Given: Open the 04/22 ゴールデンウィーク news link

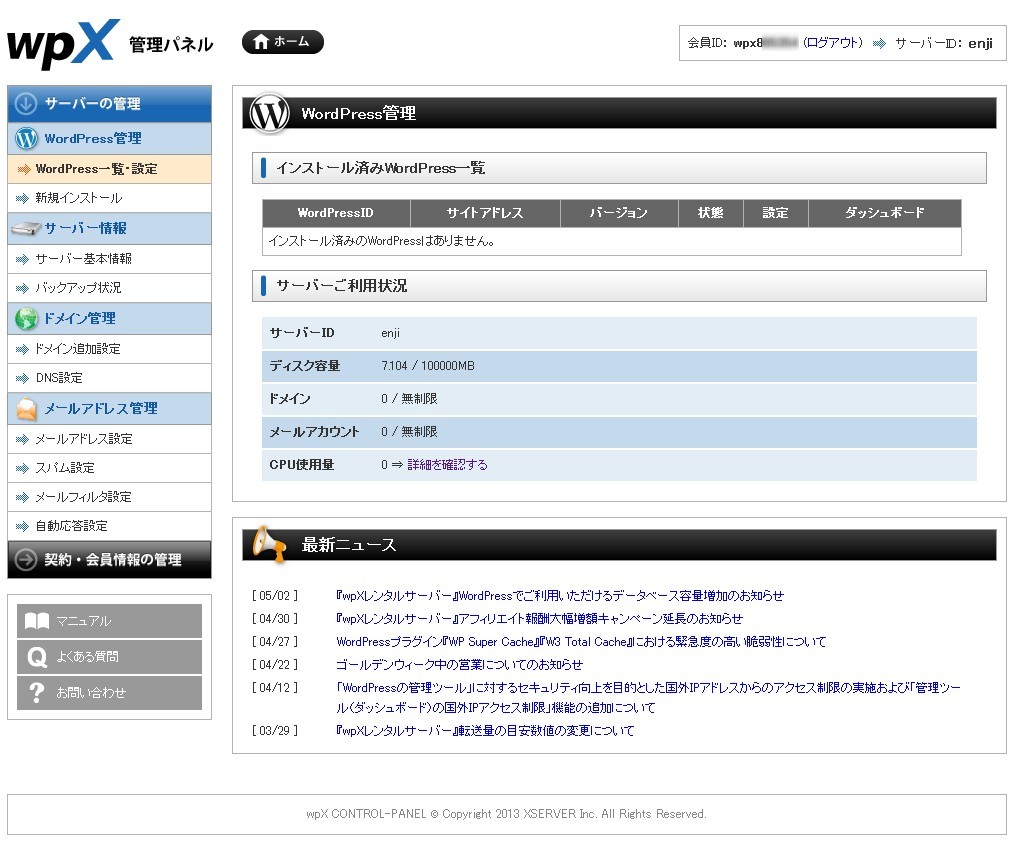Looking at the screenshot, I should [459, 664].
